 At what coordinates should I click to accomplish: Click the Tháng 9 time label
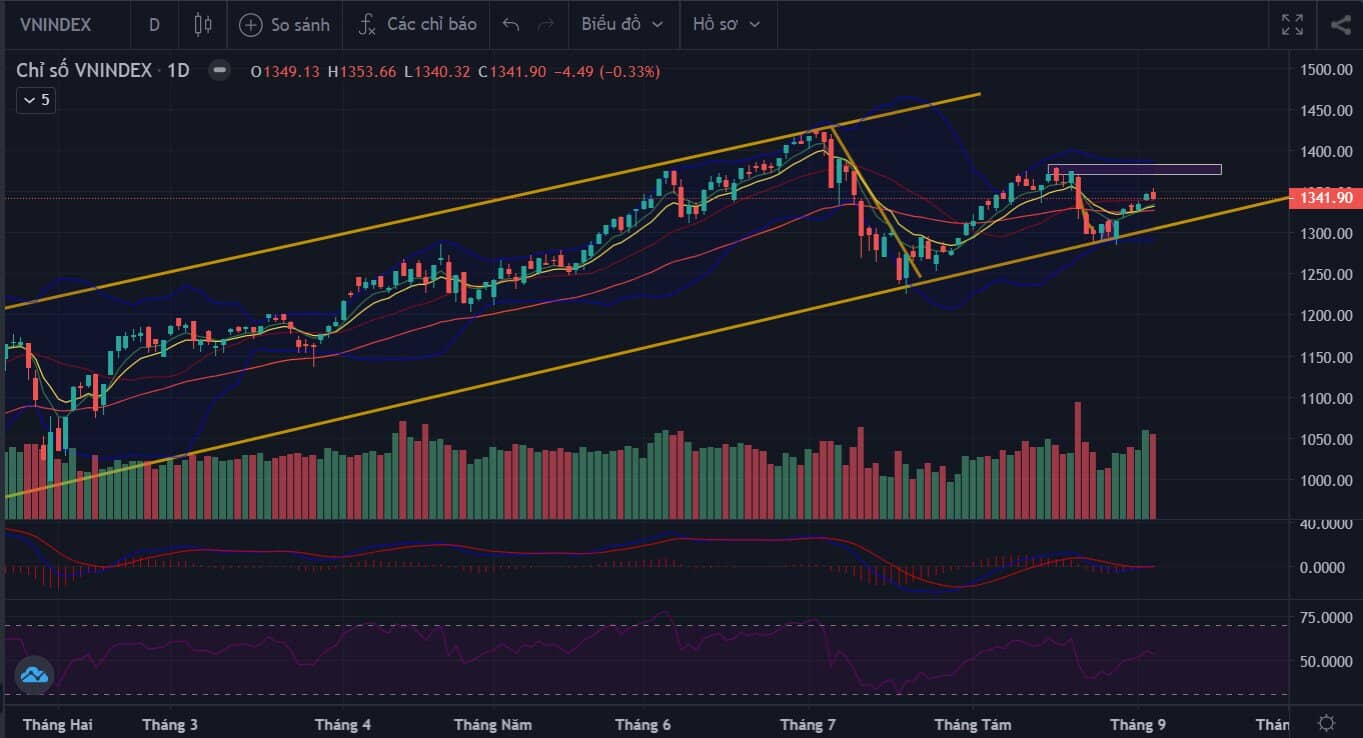tap(1138, 725)
